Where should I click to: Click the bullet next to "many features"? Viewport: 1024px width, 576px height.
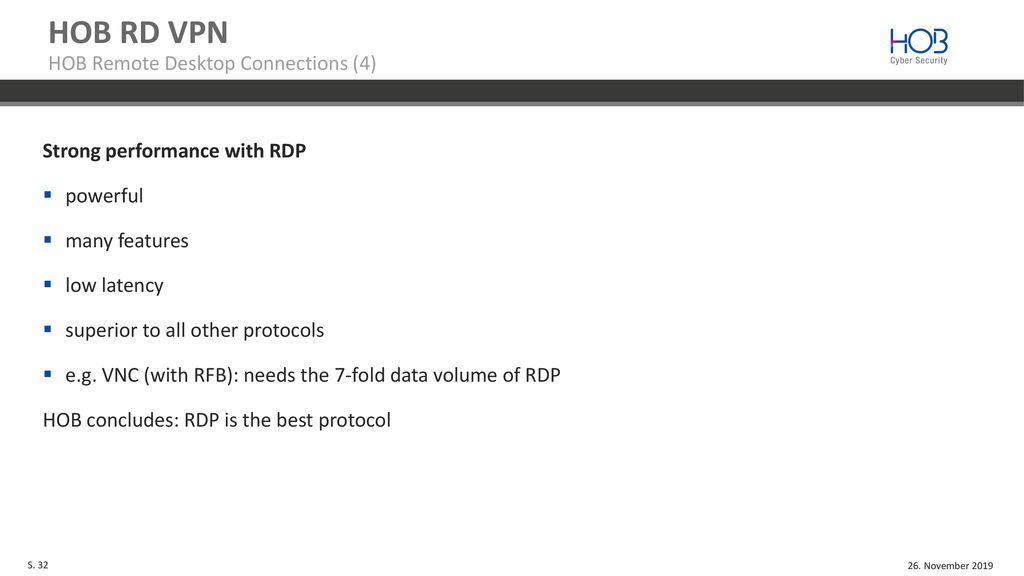(x=48, y=240)
